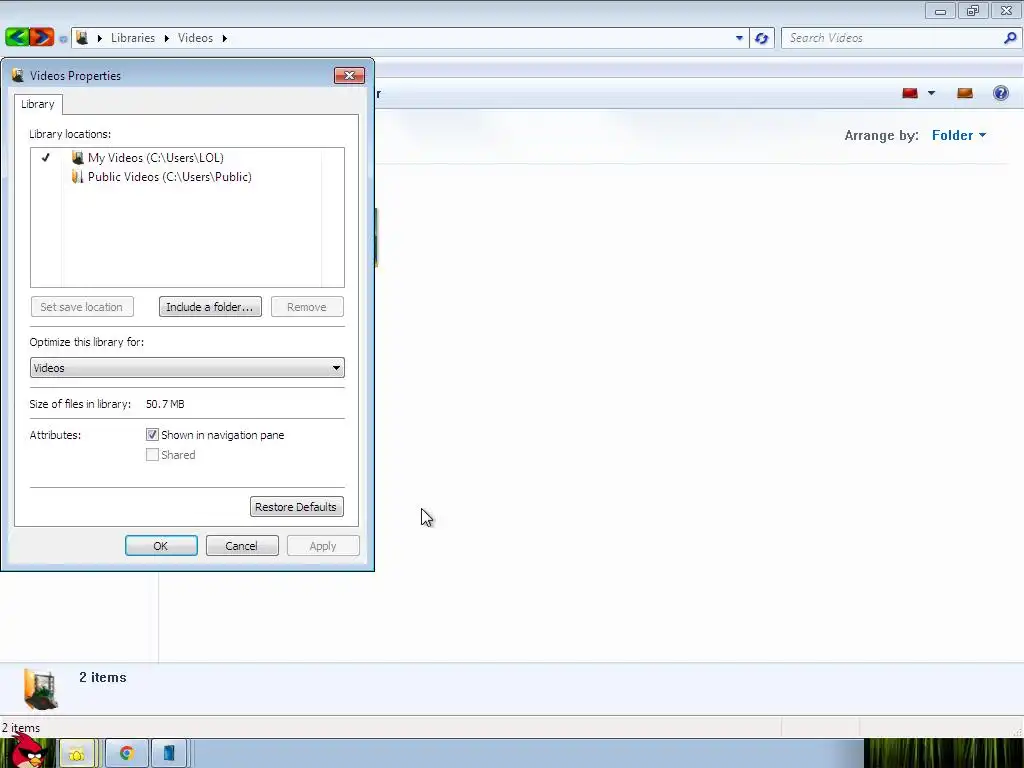Open the folder icon in the taskbar
The height and width of the screenshot is (768, 1024).
tap(77, 754)
